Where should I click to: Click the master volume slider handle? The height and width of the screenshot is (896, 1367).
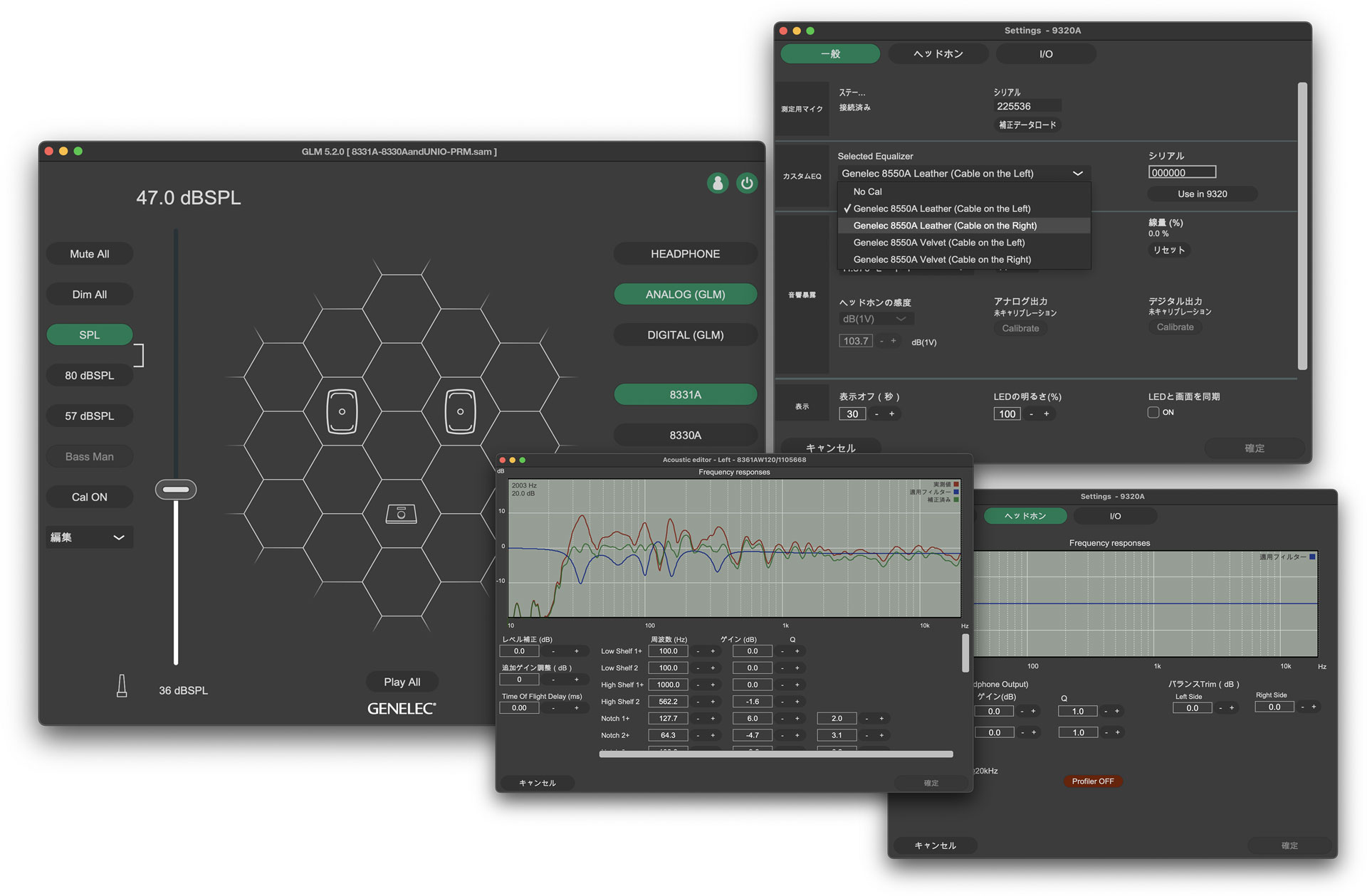point(176,490)
